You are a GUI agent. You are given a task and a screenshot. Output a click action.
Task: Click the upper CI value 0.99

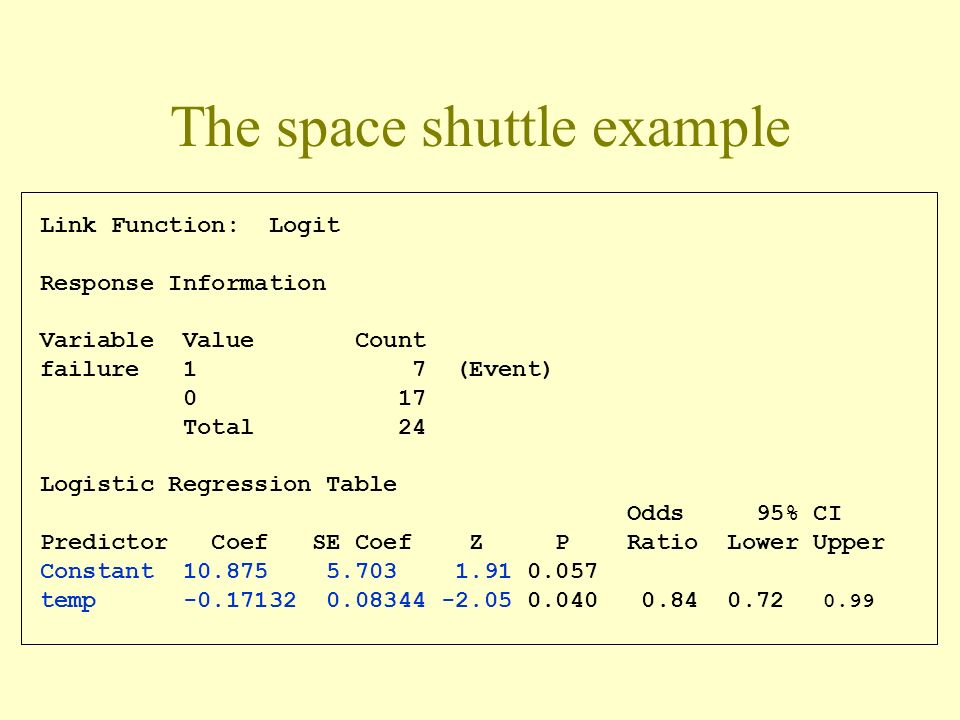(849, 601)
